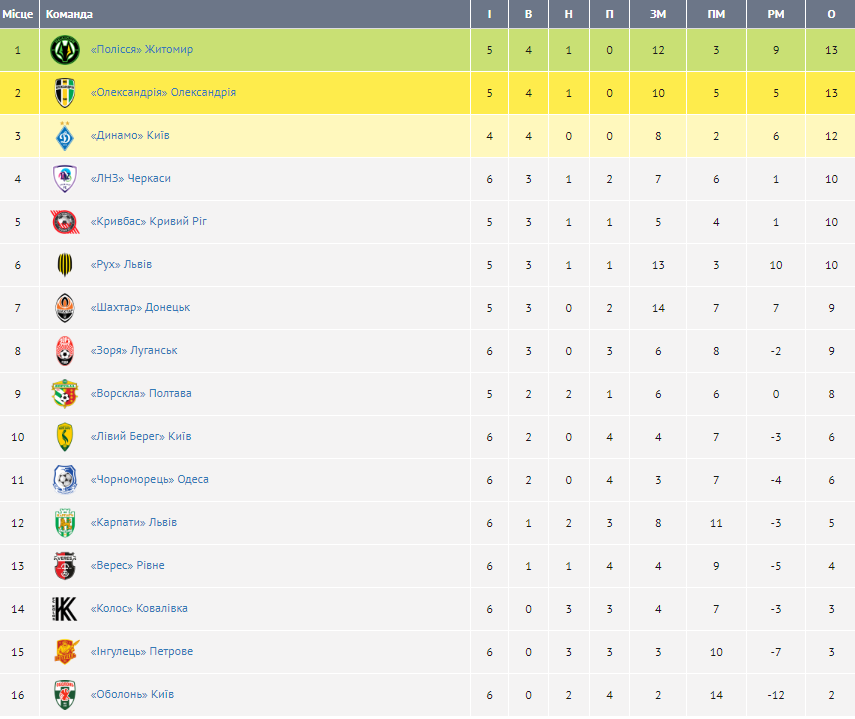
Task: Open the «ЛНЗ» Черкаси team link
Action: point(131,178)
